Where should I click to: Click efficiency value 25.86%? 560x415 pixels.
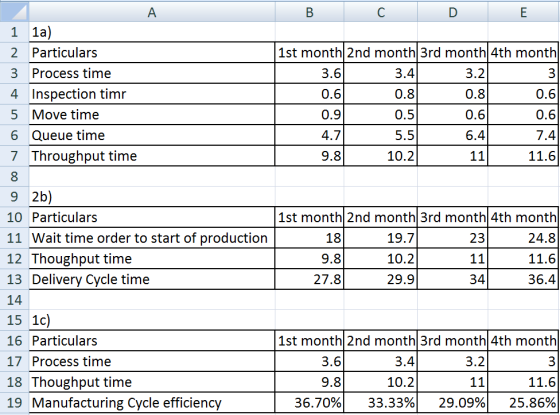523,403
